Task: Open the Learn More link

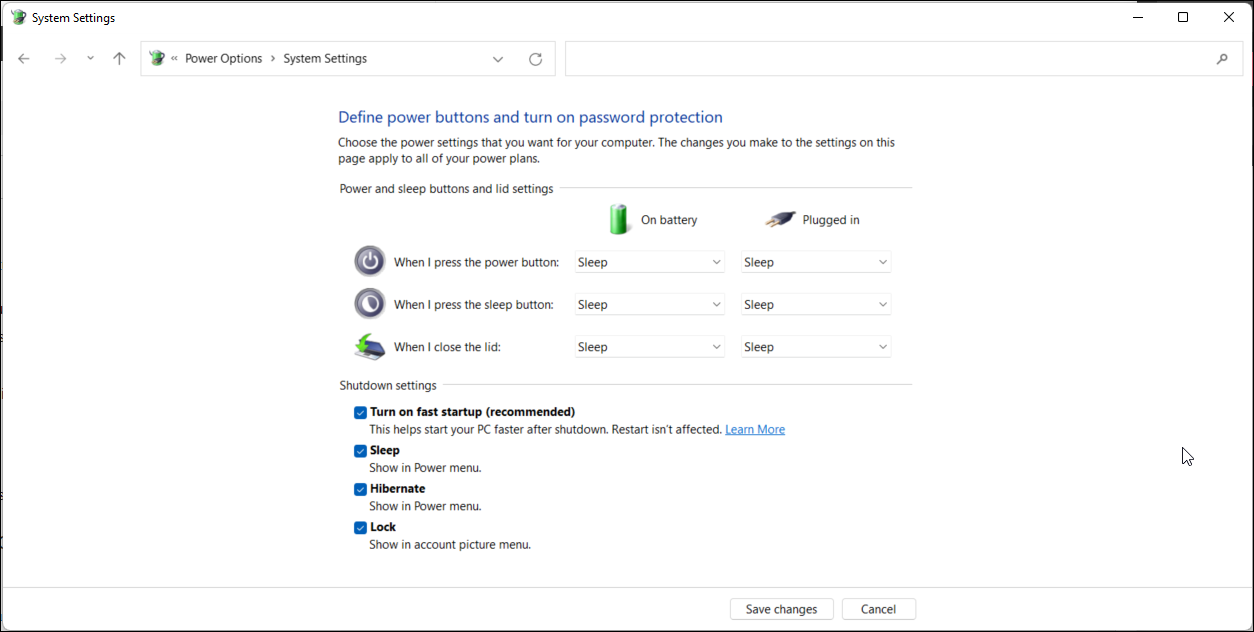Action: coord(755,429)
